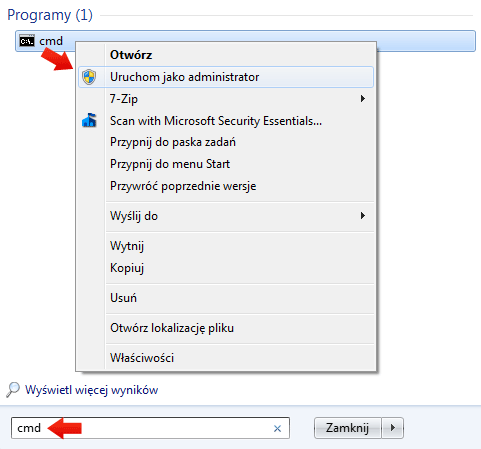Image resolution: width=481 pixels, height=449 pixels.
Task: Click the cmd program icon
Action: coord(27,41)
